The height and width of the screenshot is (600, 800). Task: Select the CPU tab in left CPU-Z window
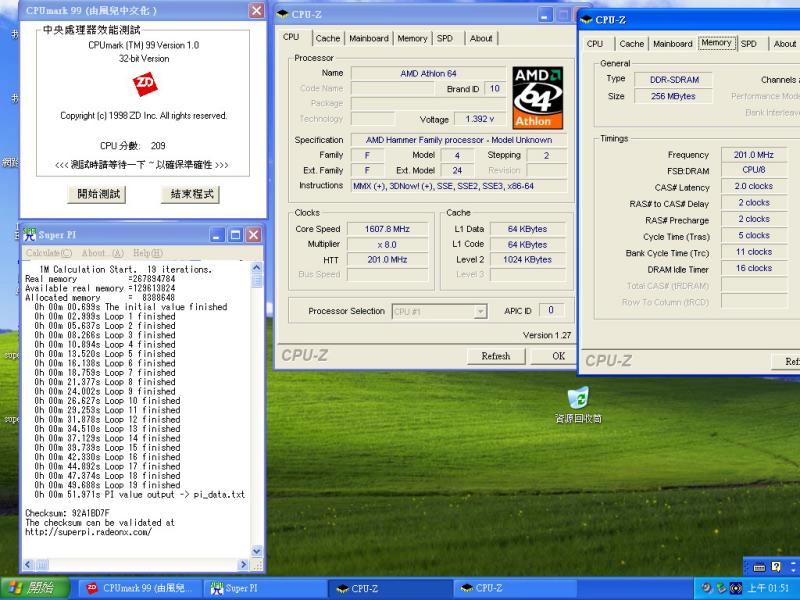point(291,37)
